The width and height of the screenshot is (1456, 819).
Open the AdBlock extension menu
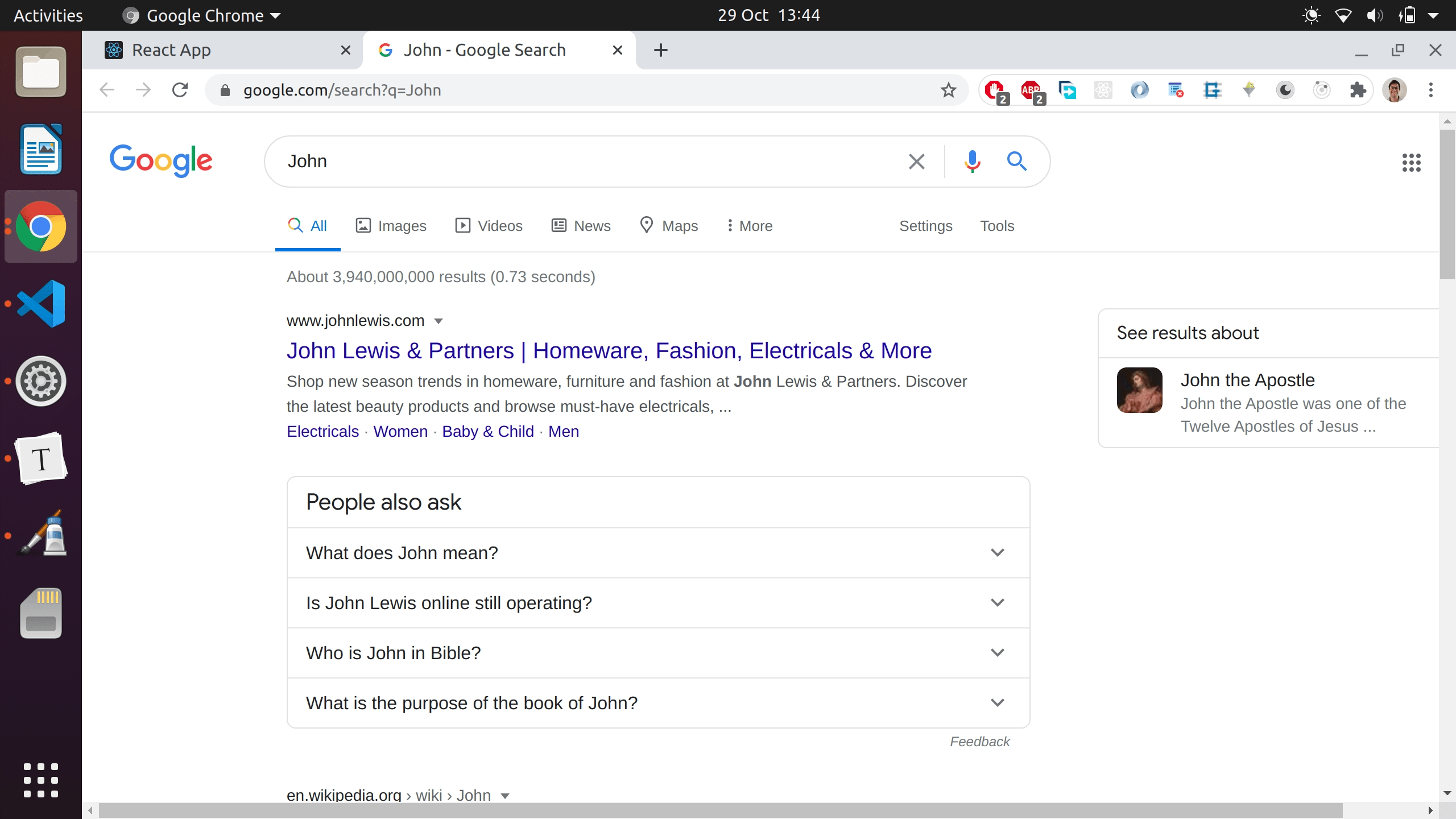click(x=995, y=90)
